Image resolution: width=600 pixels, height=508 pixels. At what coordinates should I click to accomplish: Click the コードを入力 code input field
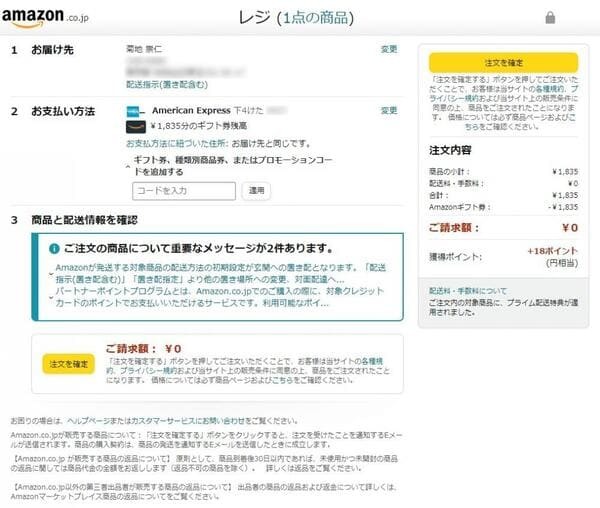coord(184,191)
